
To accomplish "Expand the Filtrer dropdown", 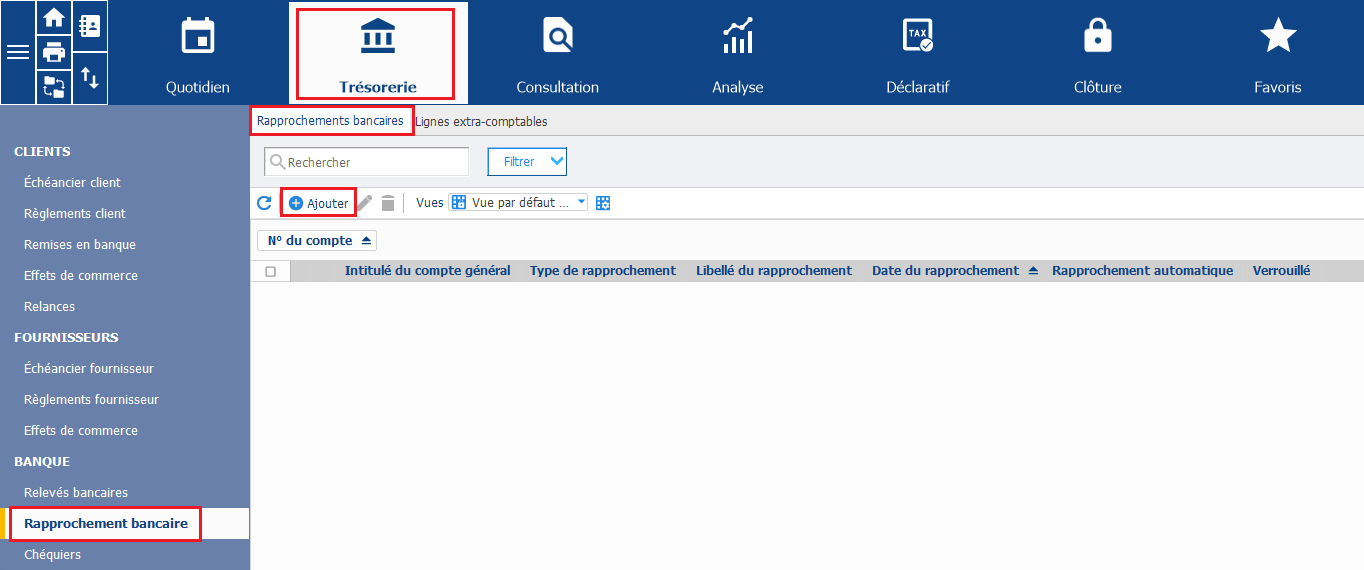I will (x=527, y=162).
